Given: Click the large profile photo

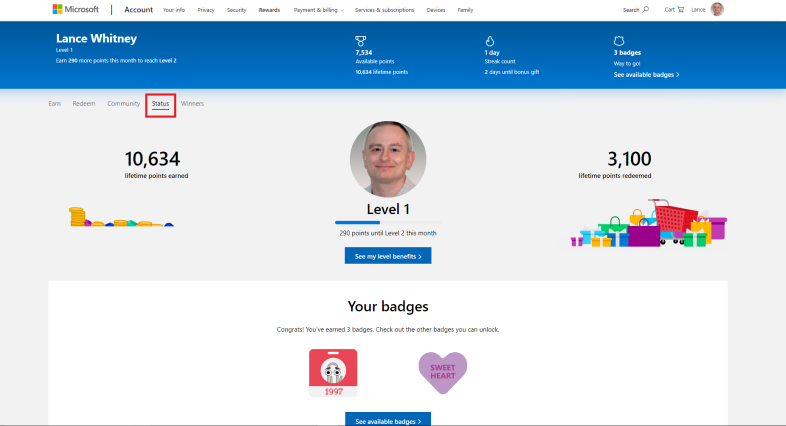Looking at the screenshot, I should click(388, 159).
